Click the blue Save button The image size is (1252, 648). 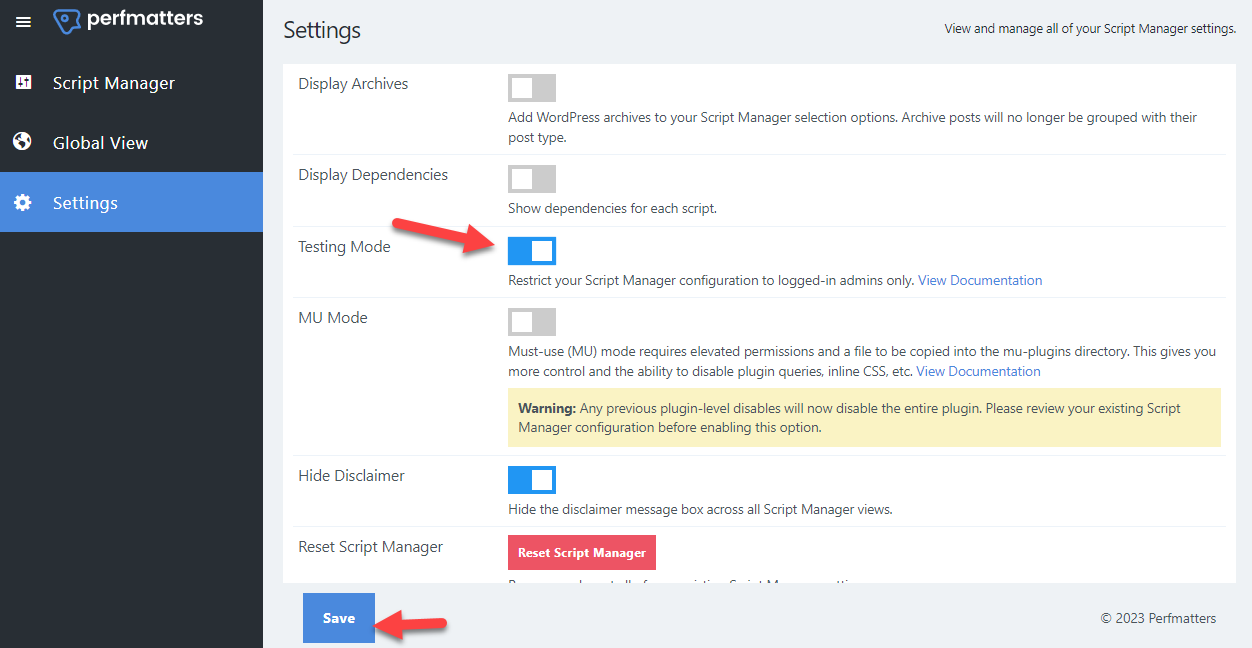(x=338, y=618)
